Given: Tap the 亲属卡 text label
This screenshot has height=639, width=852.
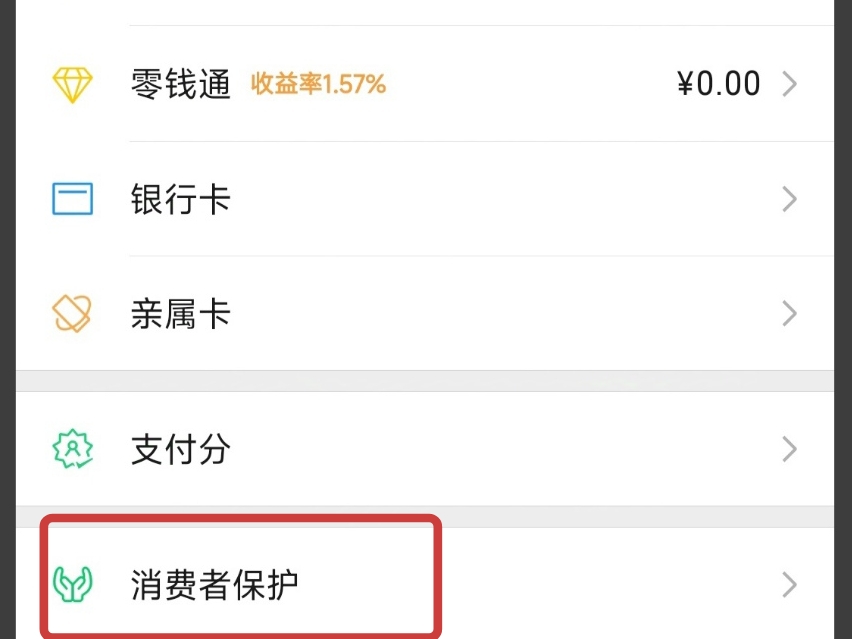Looking at the screenshot, I should 181,313.
